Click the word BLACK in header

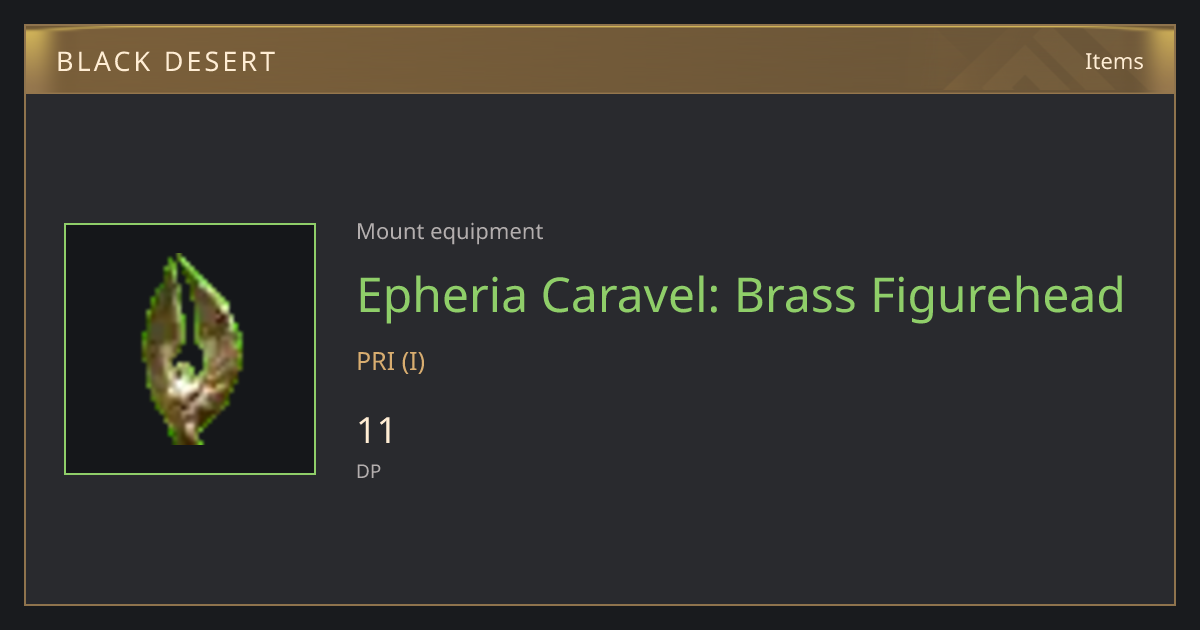pos(100,62)
